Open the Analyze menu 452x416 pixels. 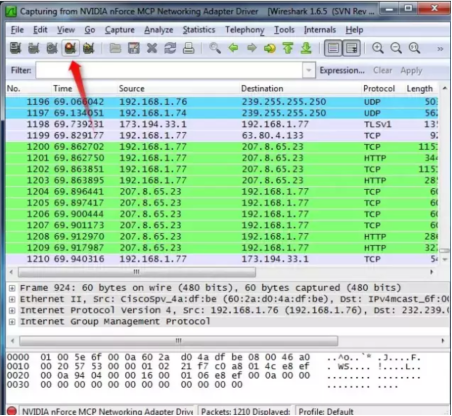[159, 30]
